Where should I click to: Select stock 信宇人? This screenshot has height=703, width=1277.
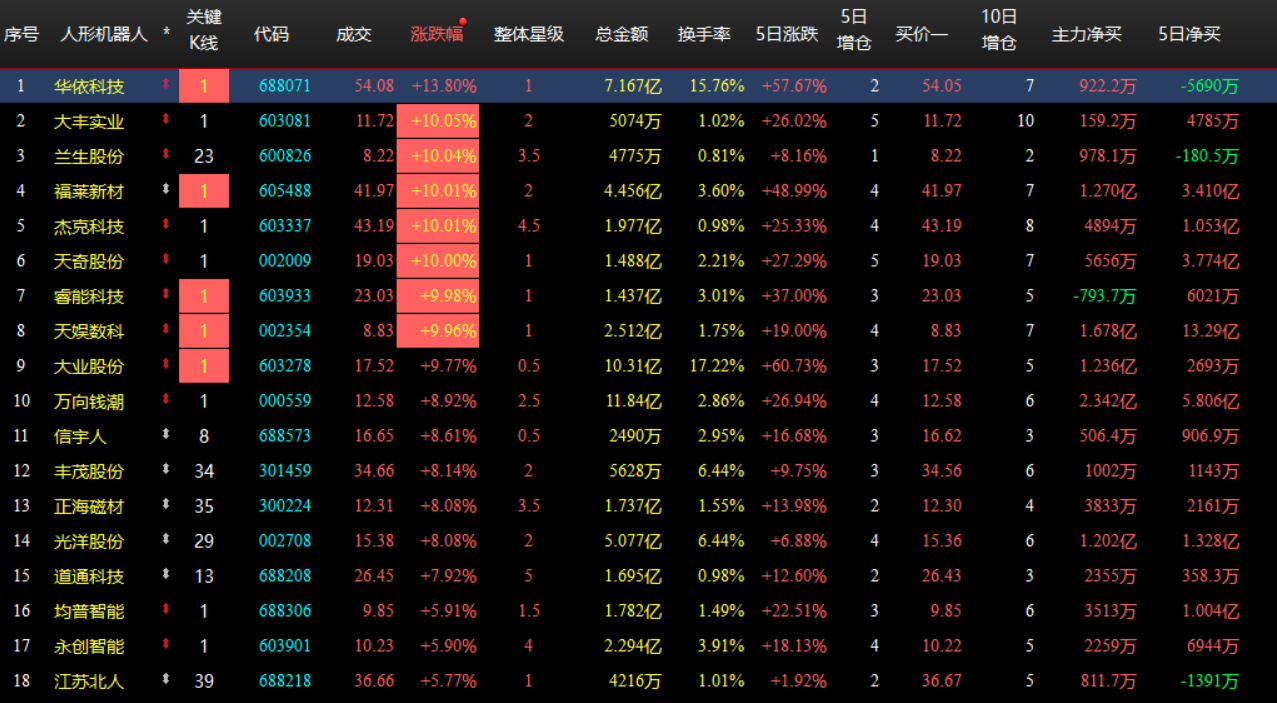pos(80,436)
